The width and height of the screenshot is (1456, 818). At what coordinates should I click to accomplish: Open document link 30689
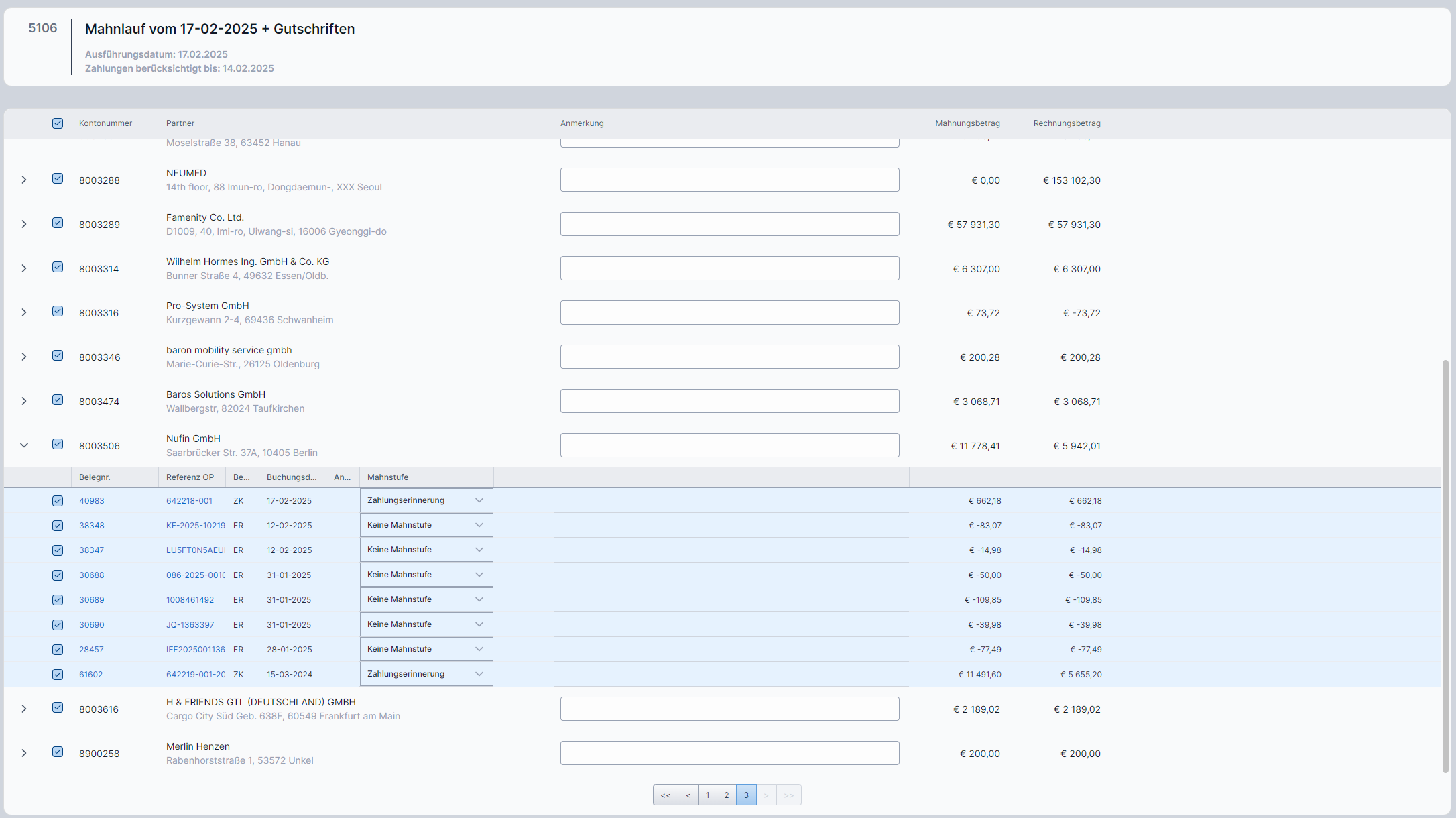(92, 600)
